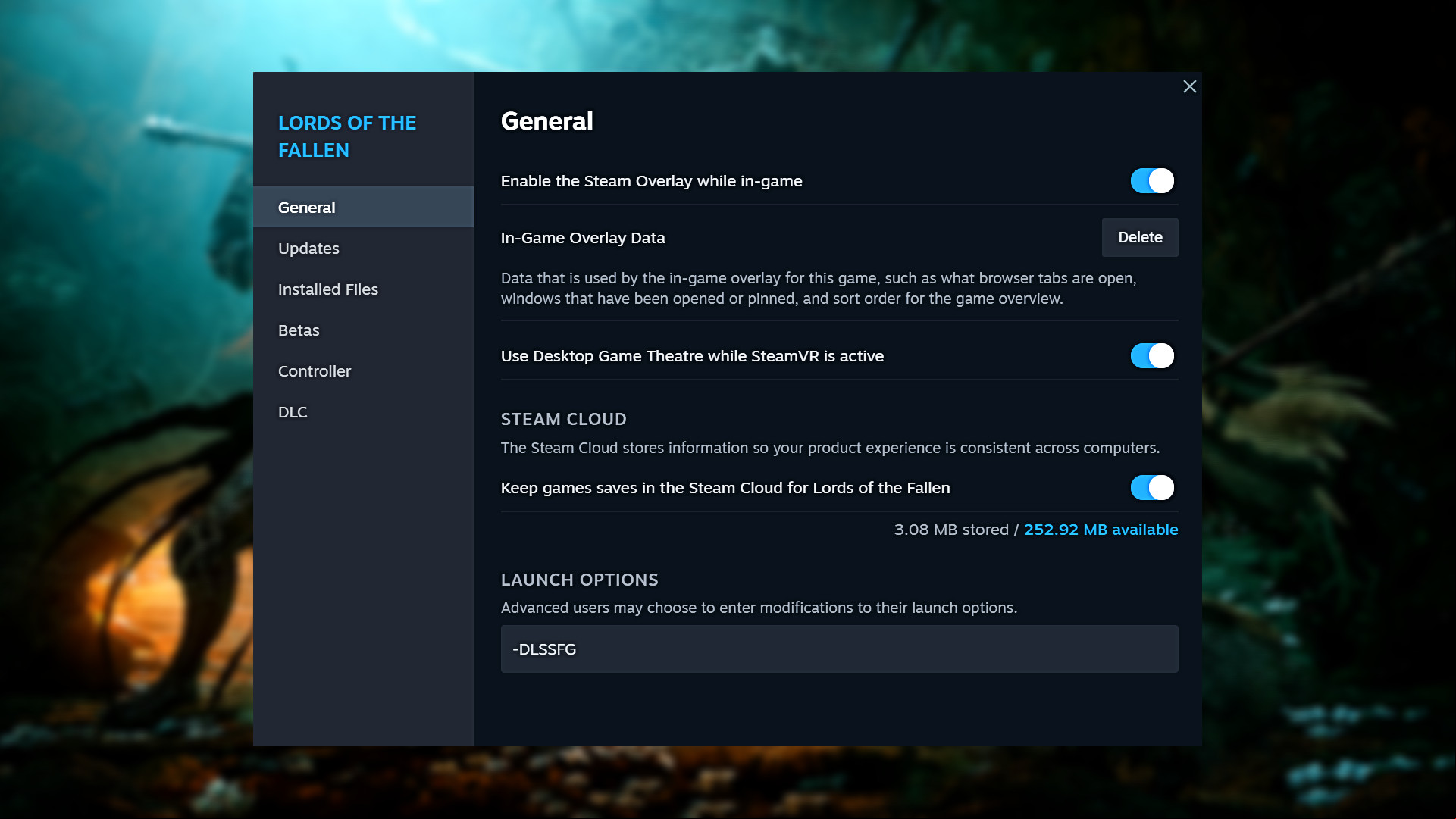The width and height of the screenshot is (1456, 819).
Task: Toggle Desktop Game Theatre for SteamVR
Action: pos(1152,356)
